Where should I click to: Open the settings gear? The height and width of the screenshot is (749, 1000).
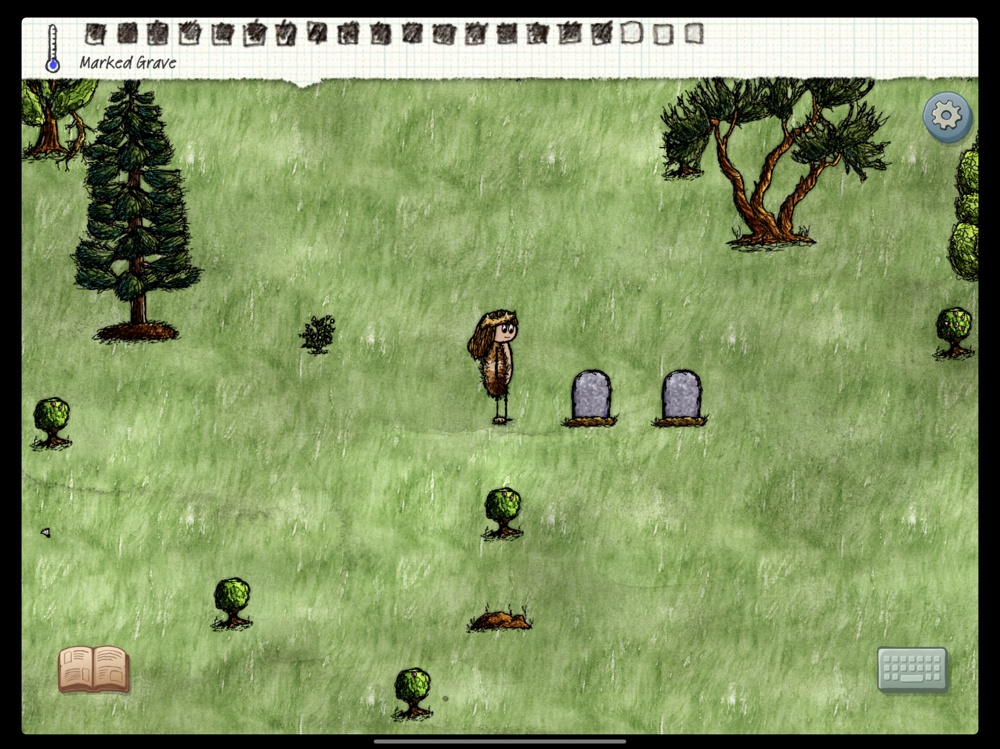click(947, 116)
